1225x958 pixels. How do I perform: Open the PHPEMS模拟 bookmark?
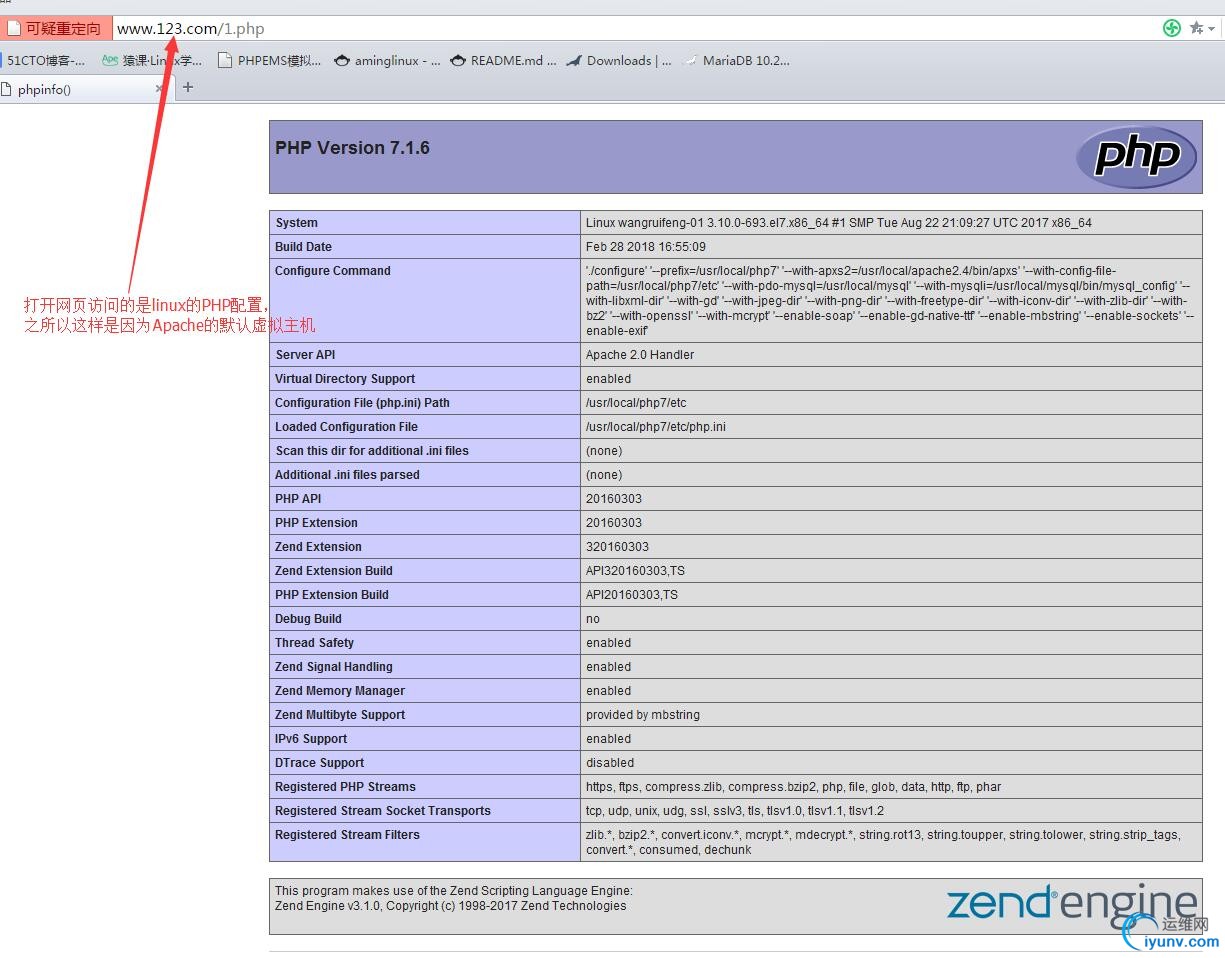coord(269,61)
